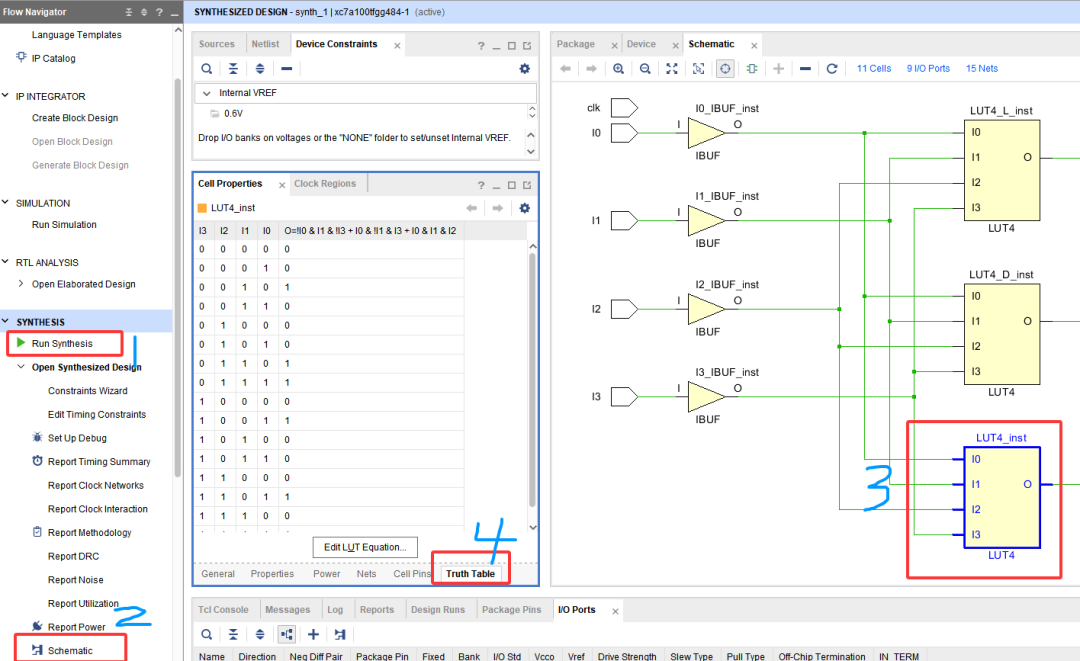
Task: Click the add port plus icon in I/O Ports
Action: (313, 634)
